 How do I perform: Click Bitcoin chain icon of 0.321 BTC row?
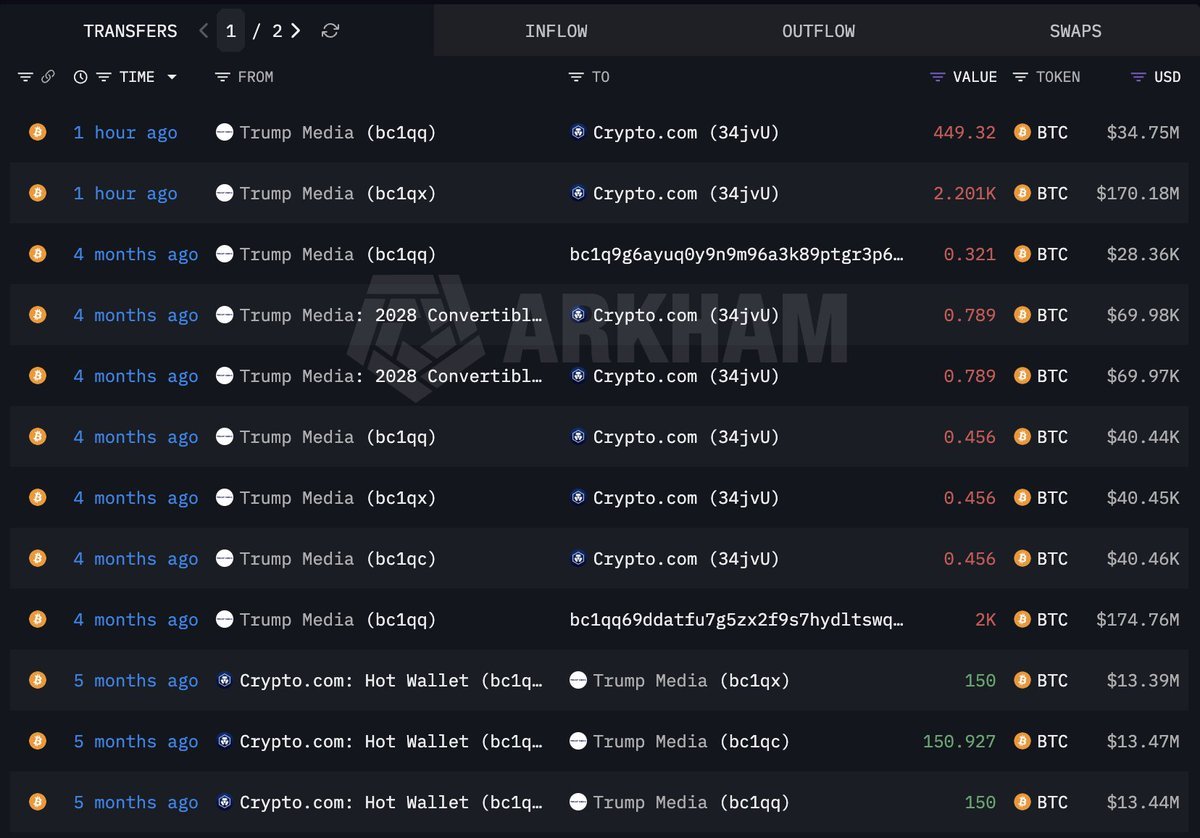point(38,254)
